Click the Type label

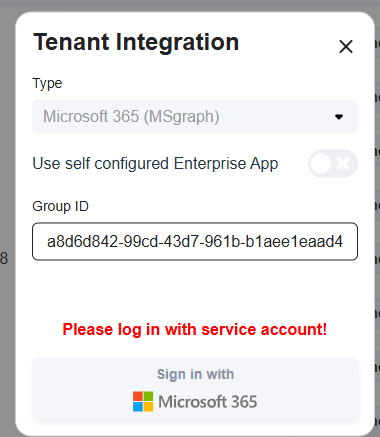click(47, 83)
